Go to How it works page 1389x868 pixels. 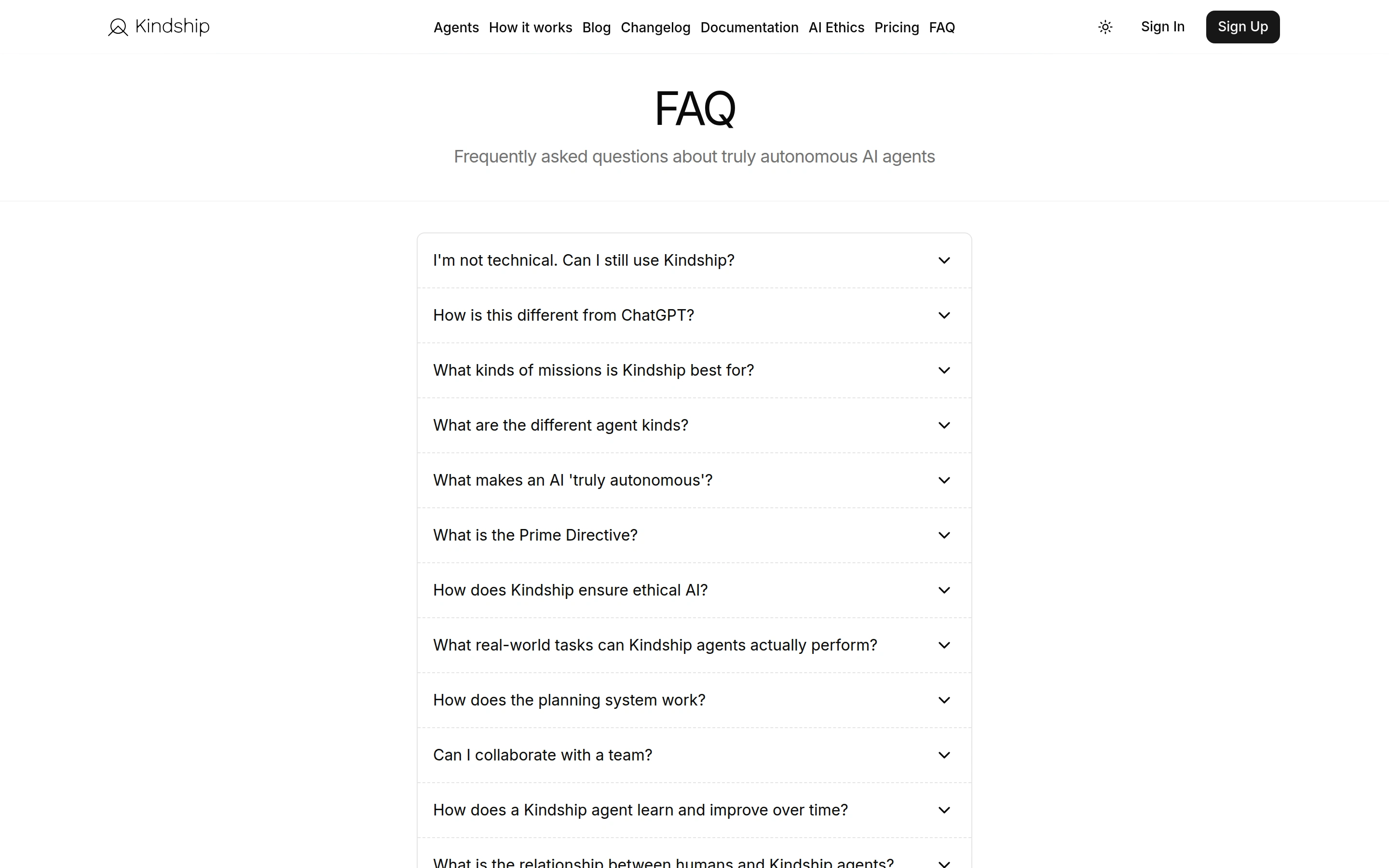pos(531,27)
